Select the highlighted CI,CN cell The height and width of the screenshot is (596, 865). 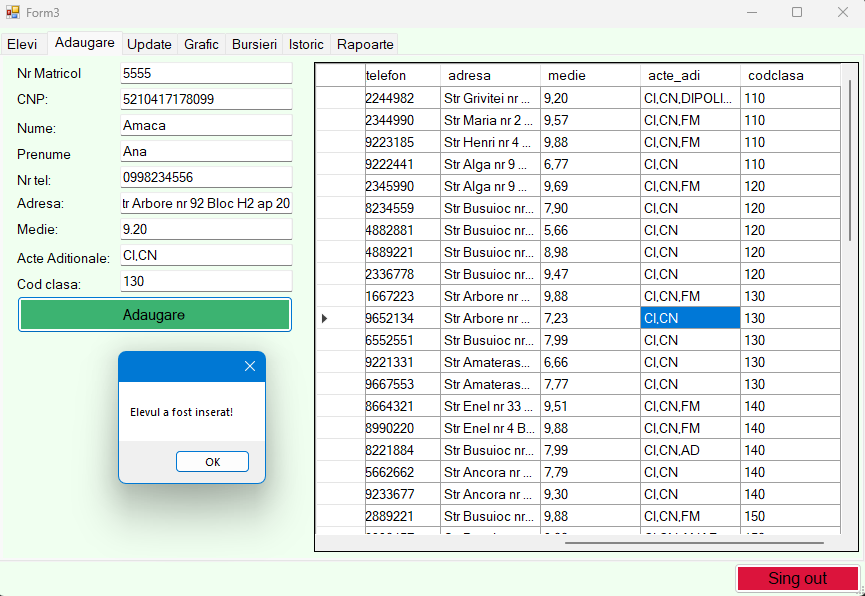point(690,318)
